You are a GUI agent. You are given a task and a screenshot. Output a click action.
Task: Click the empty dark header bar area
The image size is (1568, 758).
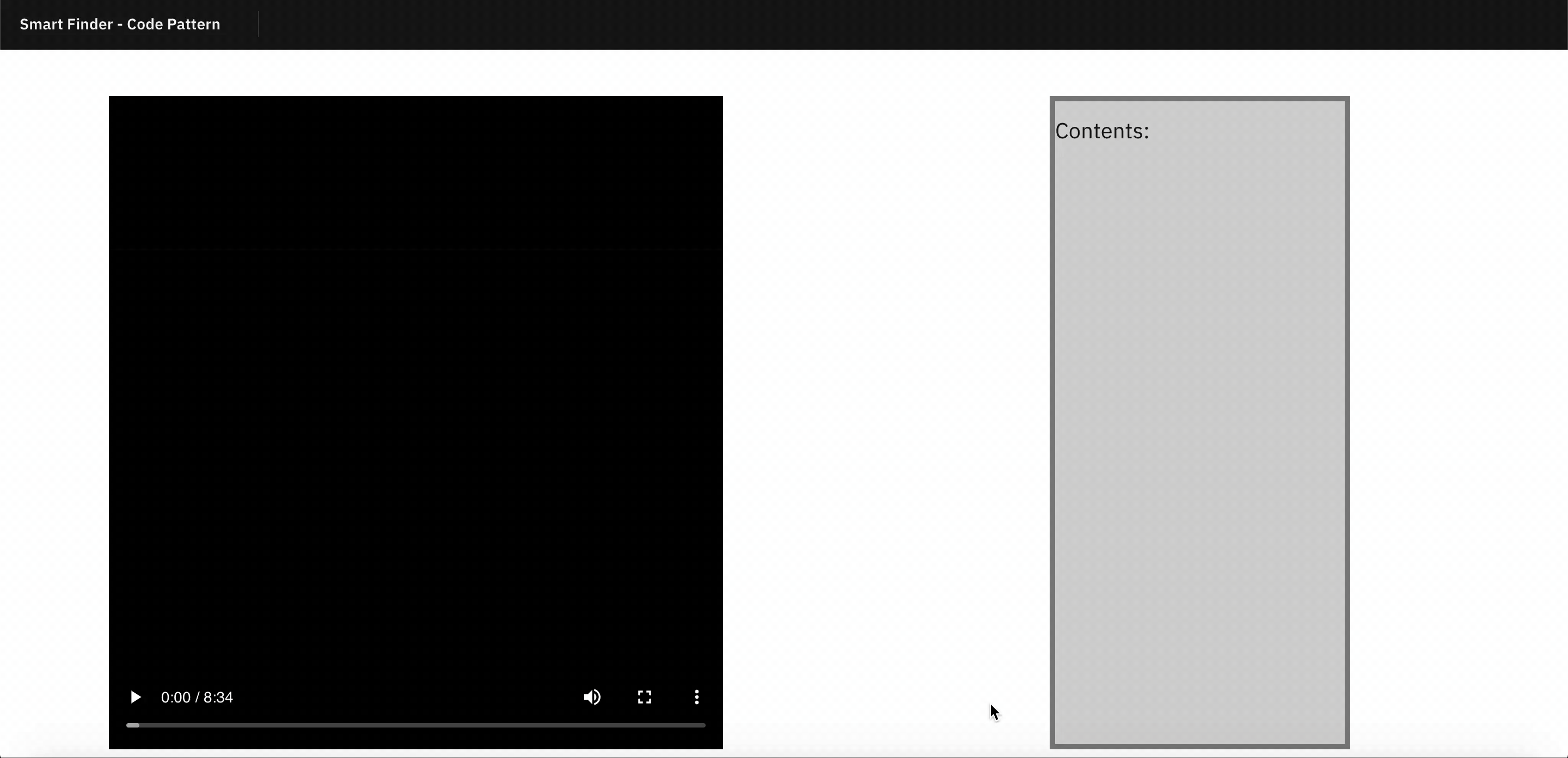(913, 25)
